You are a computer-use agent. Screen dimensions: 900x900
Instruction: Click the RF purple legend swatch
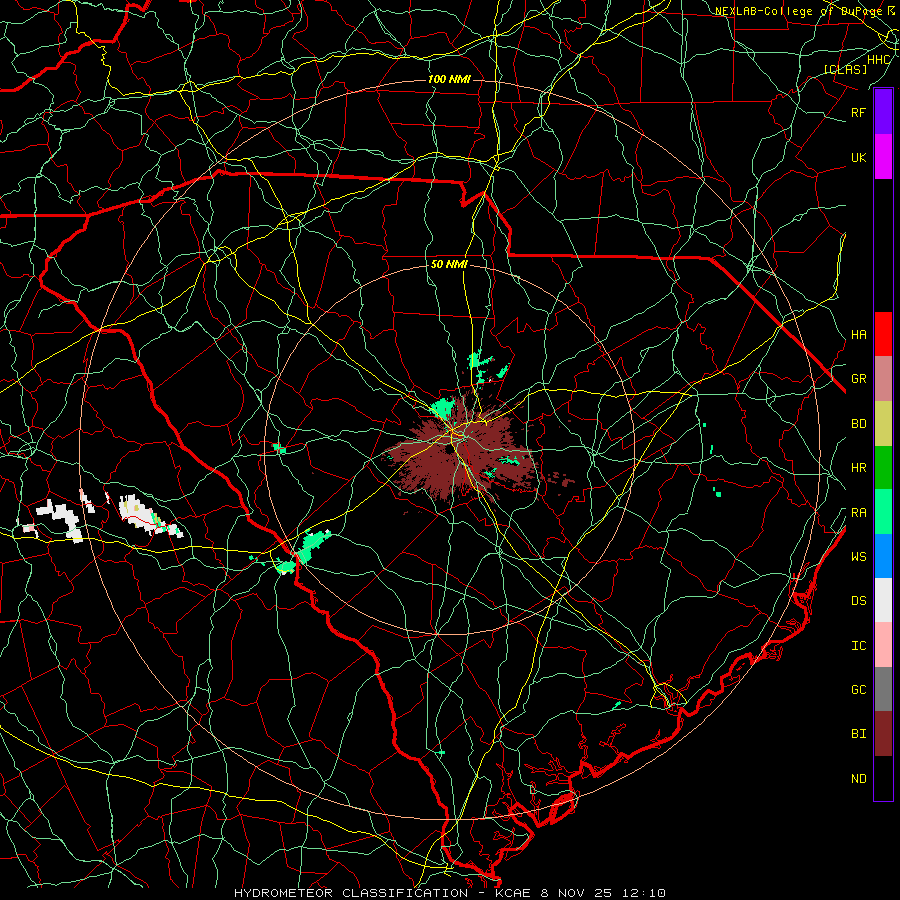click(883, 112)
